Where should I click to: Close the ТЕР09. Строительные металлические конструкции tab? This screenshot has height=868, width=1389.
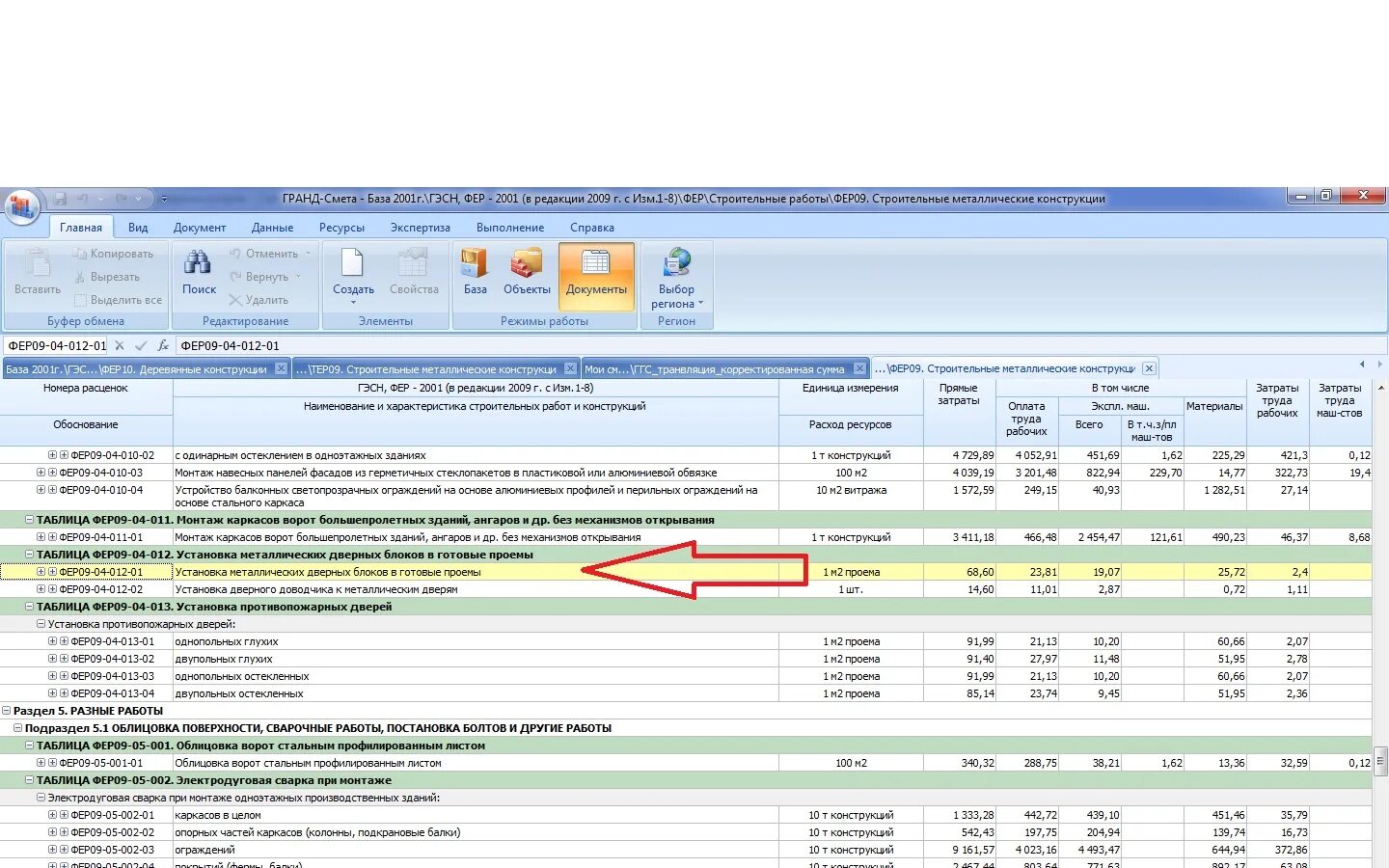coord(570,368)
